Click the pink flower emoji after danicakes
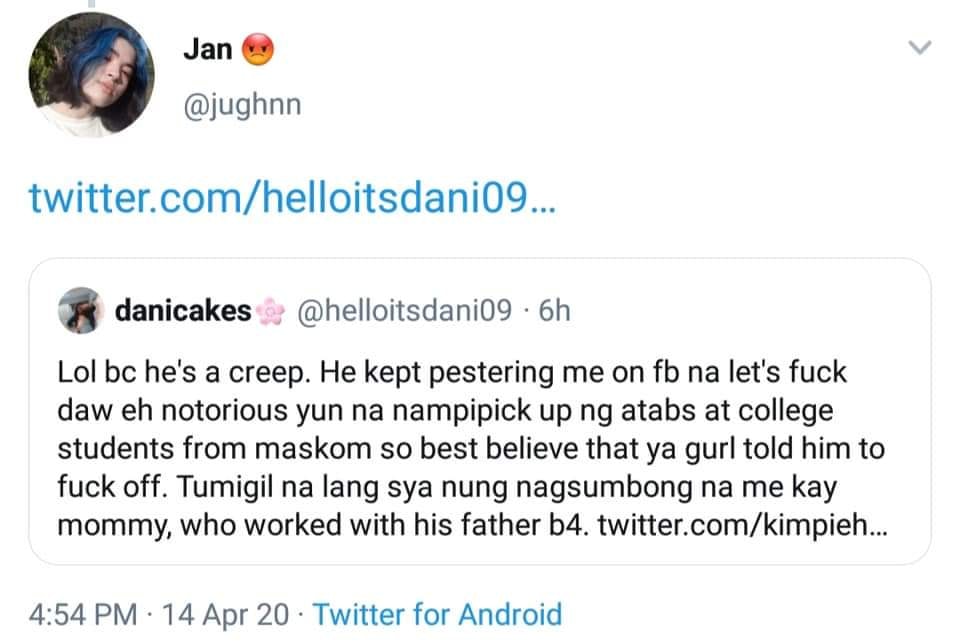Viewport: 960px width, 644px height. point(271,312)
